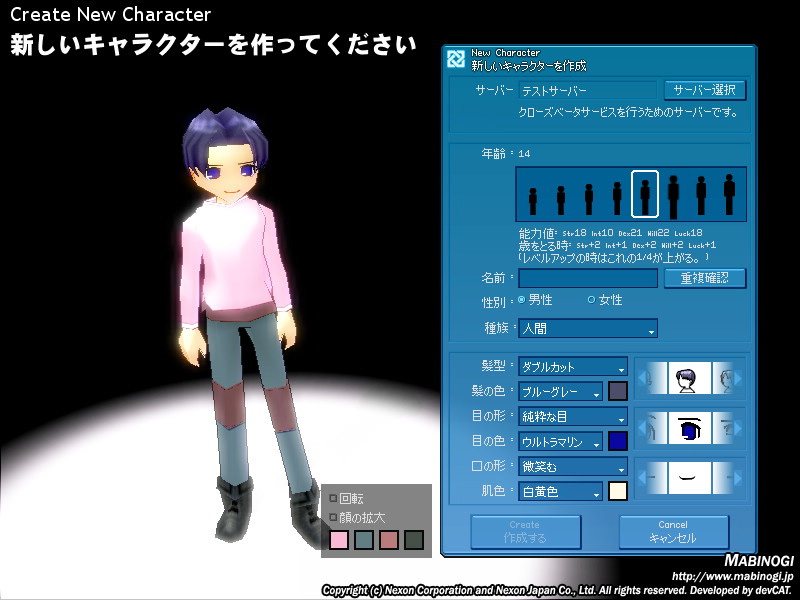800x600 pixels.
Task: Open the 目の色 eye color dropdown ウルトラマリン
Action: (560, 441)
